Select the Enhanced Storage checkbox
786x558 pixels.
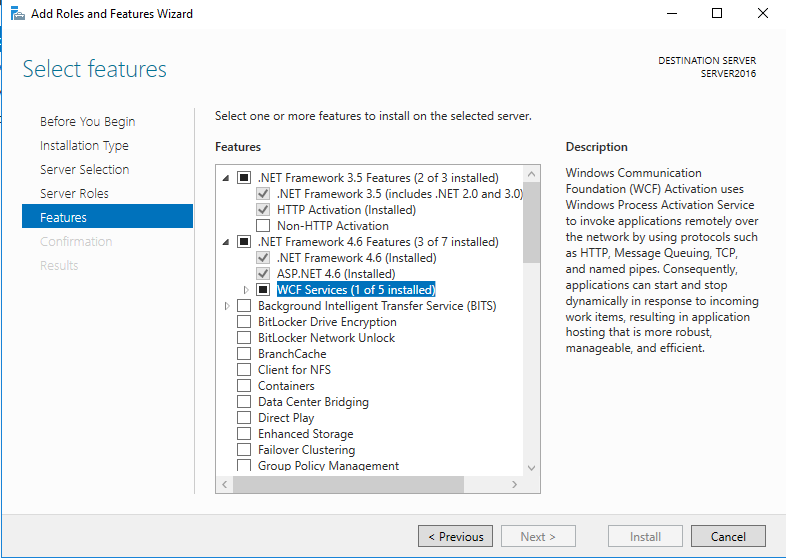pyautogui.click(x=244, y=434)
